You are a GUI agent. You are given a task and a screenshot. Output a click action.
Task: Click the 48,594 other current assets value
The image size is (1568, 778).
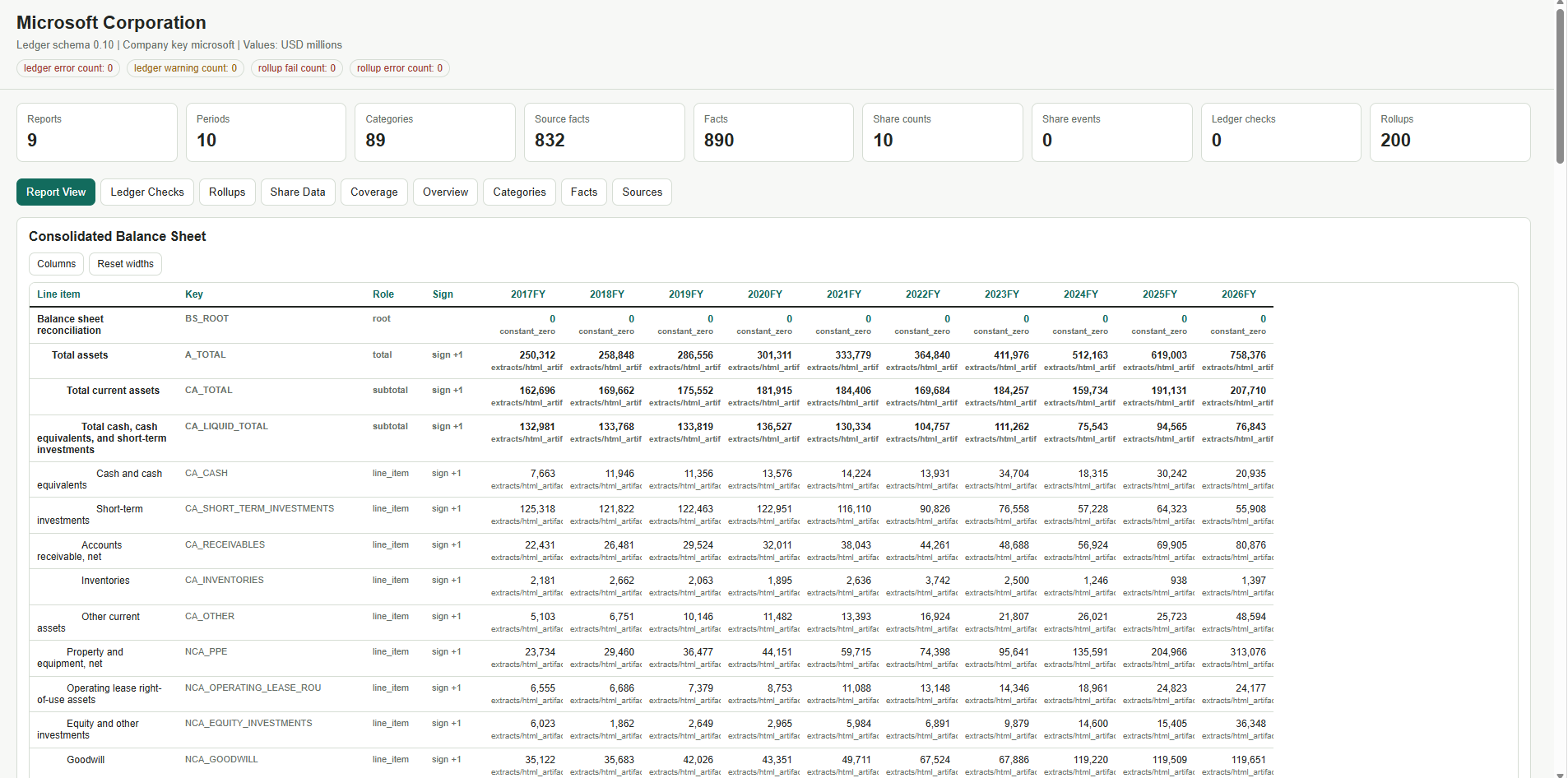point(1250,617)
